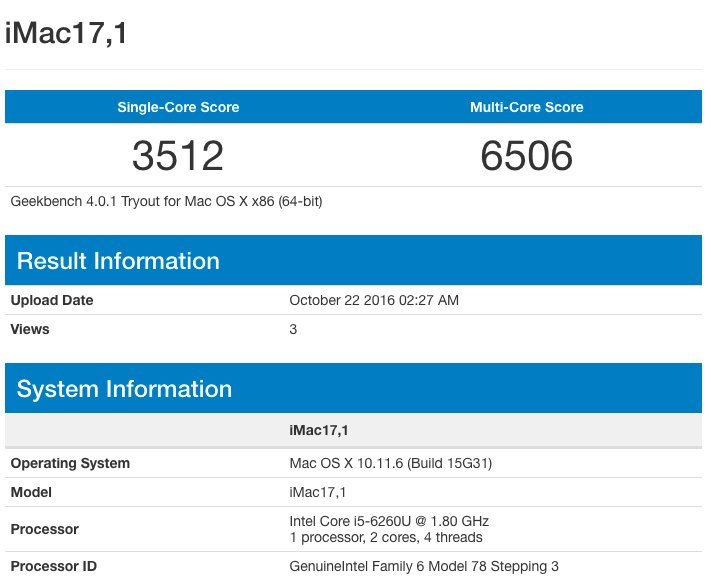The image size is (711, 579).
Task: Click the Processor row label
Action: 44,529
